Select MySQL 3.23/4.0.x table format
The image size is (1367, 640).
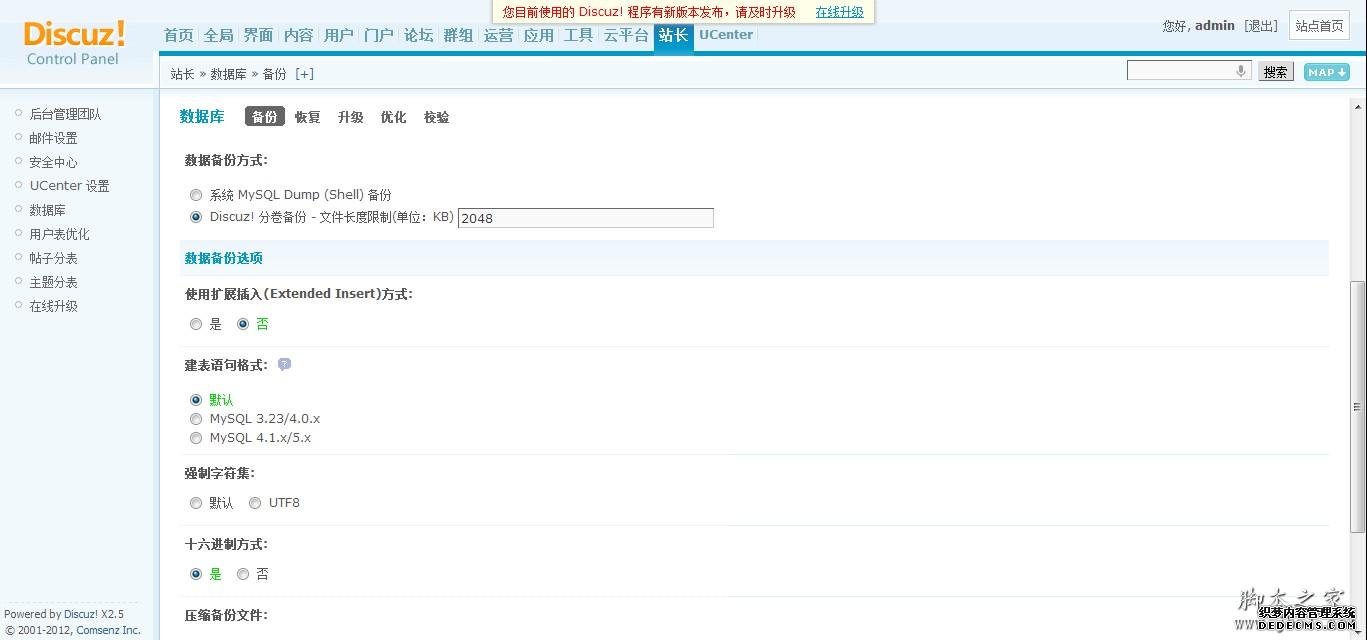click(196, 419)
